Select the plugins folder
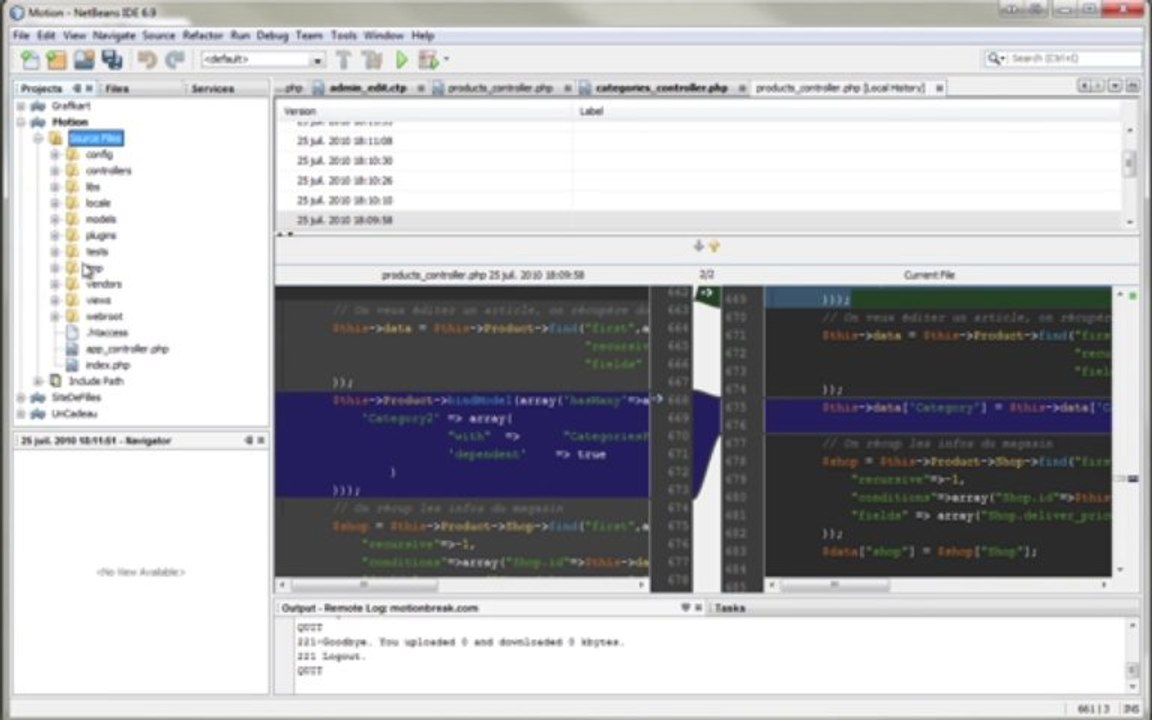Image resolution: width=1152 pixels, height=720 pixels. [101, 235]
